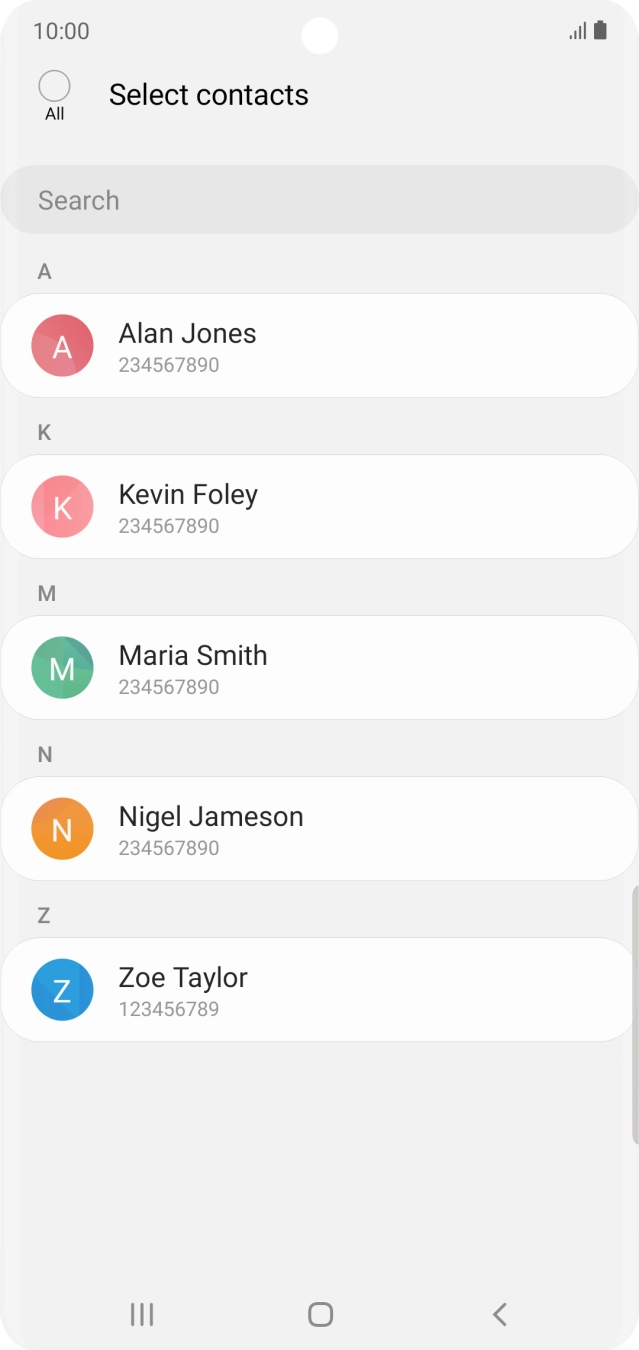Tap Maria Smith's green M avatar
Viewport: 639px width, 1350px height.
pyautogui.click(x=62, y=668)
